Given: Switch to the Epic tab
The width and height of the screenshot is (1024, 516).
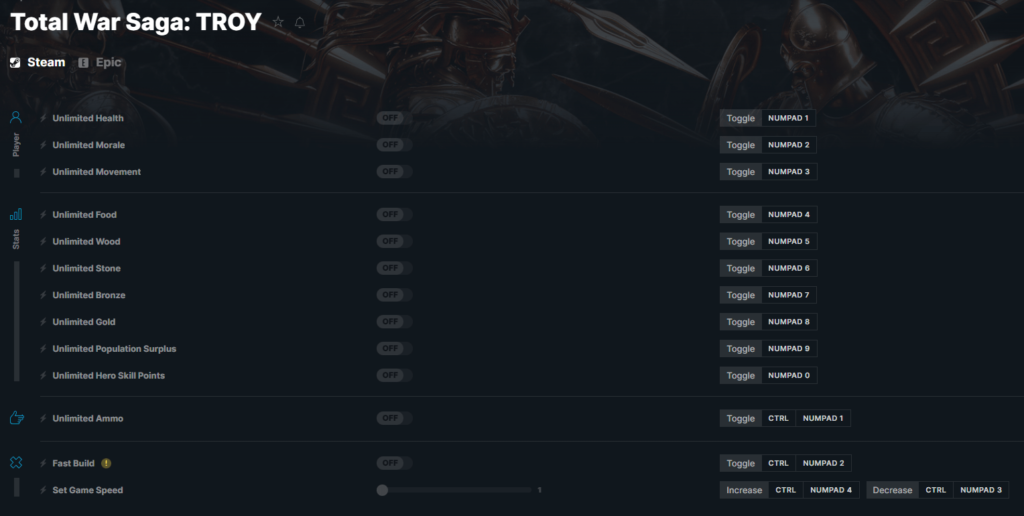Looking at the screenshot, I should click(x=100, y=62).
